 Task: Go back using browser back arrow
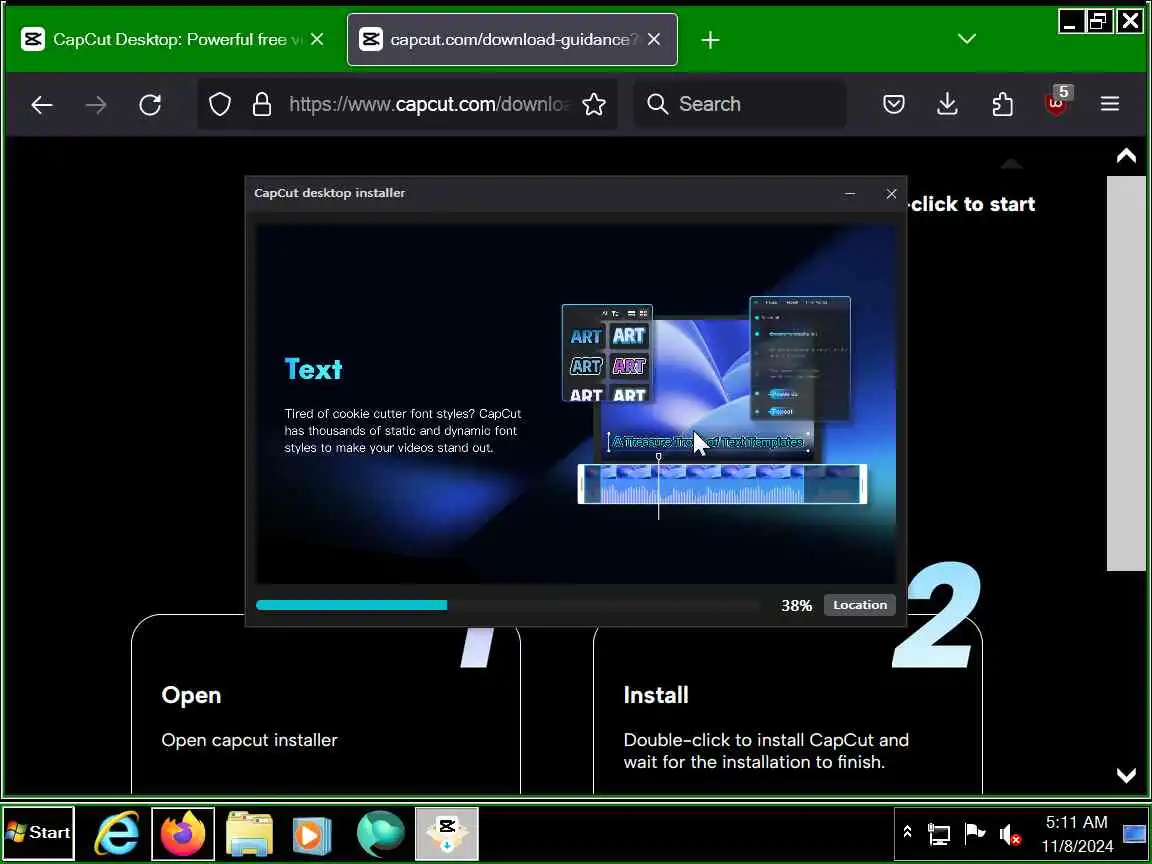click(42, 105)
